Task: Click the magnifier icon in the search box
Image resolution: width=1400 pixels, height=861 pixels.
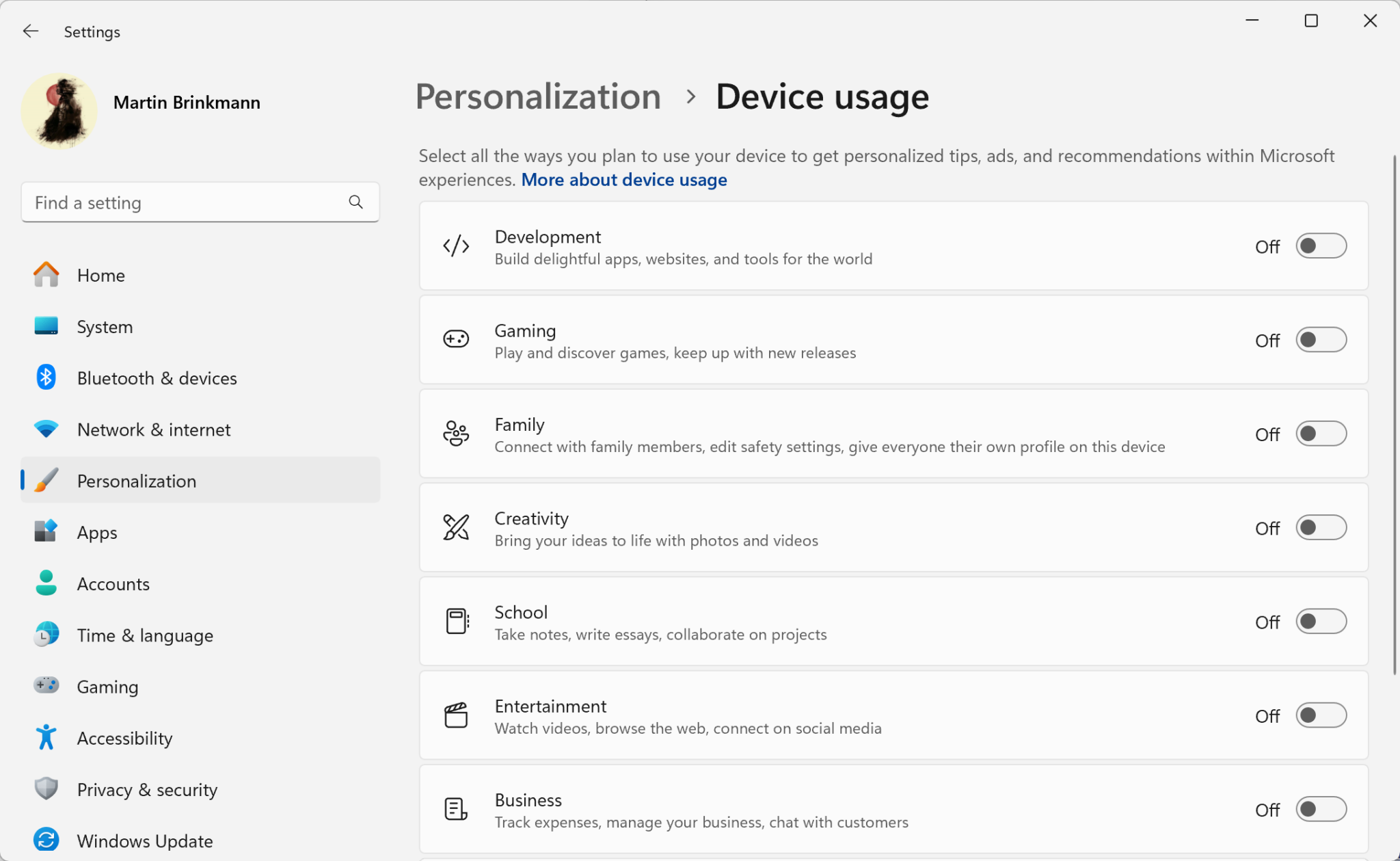Action: pos(355,202)
